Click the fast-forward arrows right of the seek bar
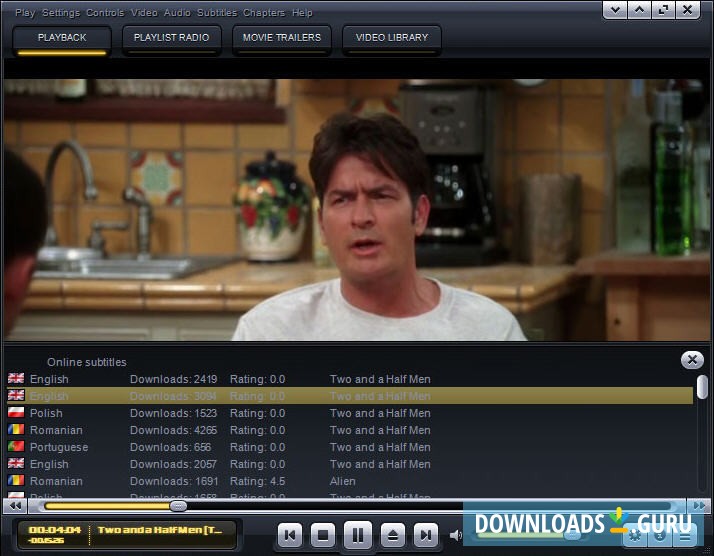714x556 pixels. point(699,505)
